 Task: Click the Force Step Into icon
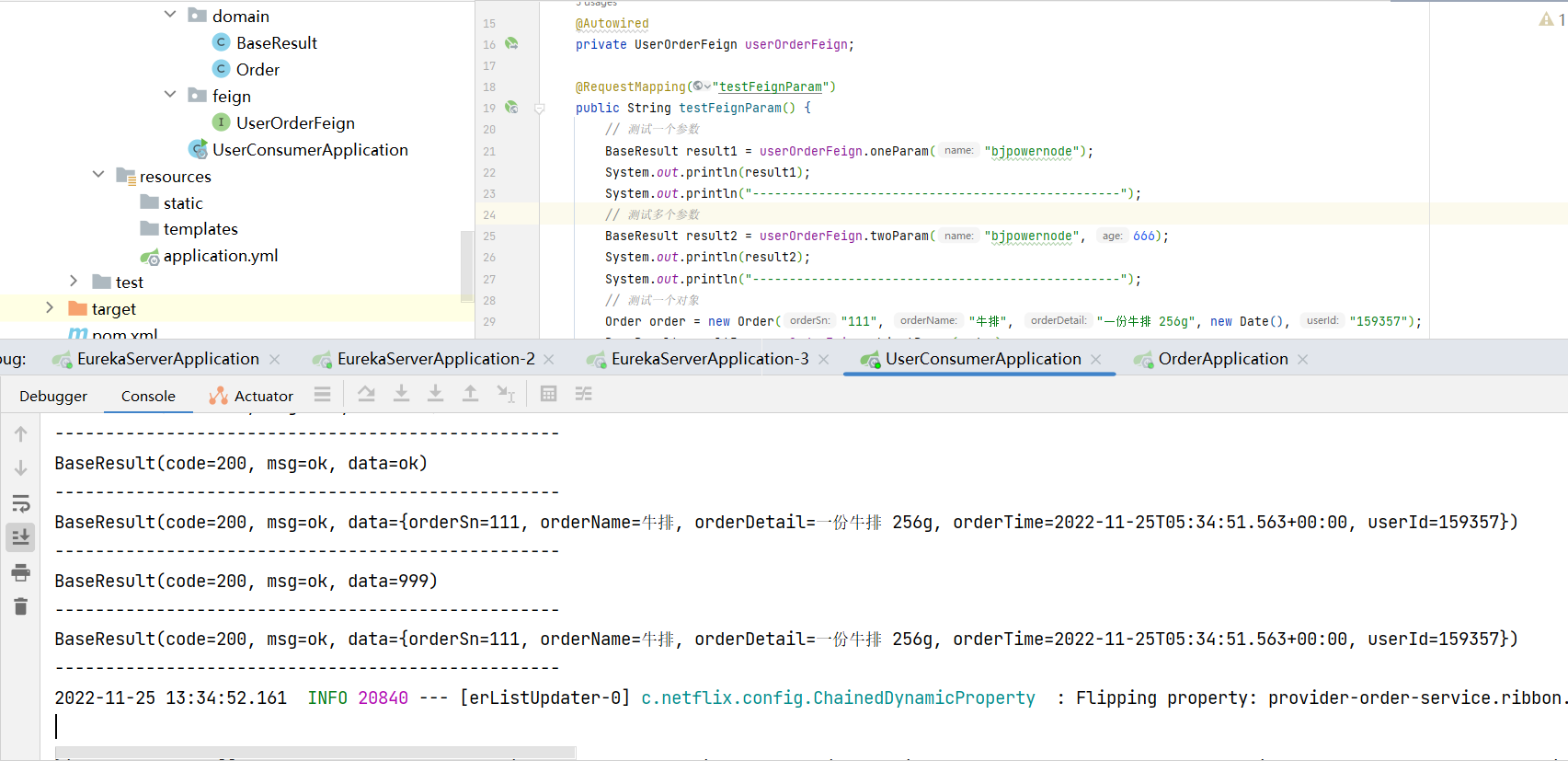click(x=435, y=394)
